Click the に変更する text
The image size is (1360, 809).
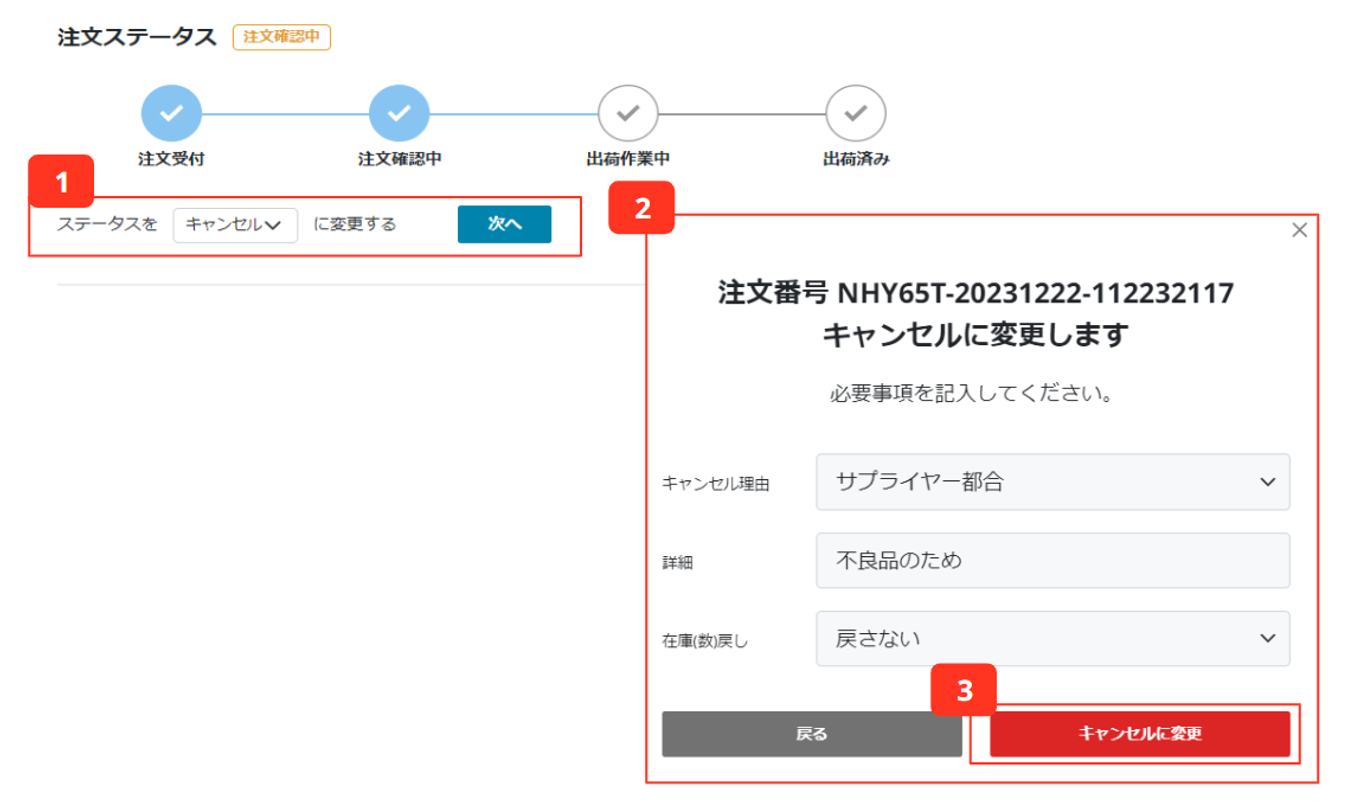tap(355, 224)
